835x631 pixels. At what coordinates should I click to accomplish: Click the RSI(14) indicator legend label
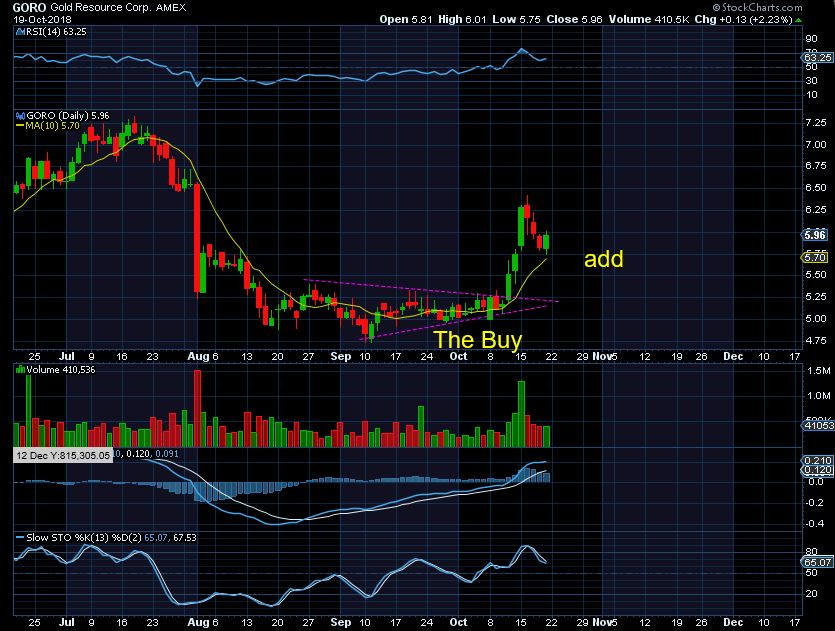pos(56,31)
